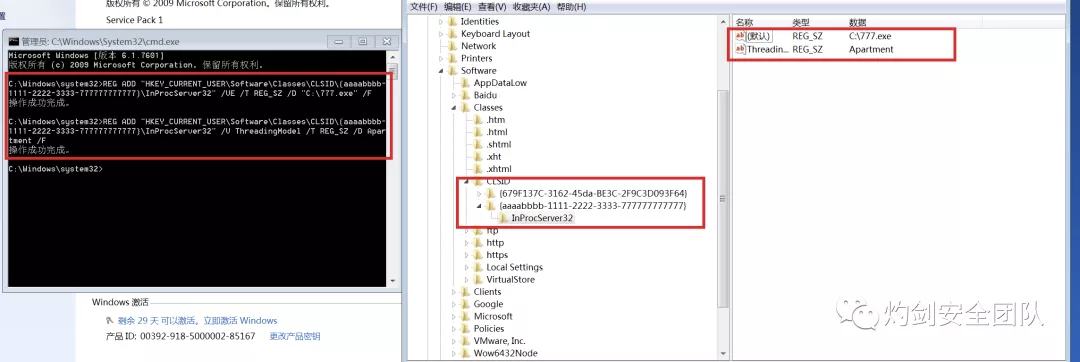This screenshot has width=1080, height=362.
Task: Select the .html key folder icon
Action: coord(477,132)
